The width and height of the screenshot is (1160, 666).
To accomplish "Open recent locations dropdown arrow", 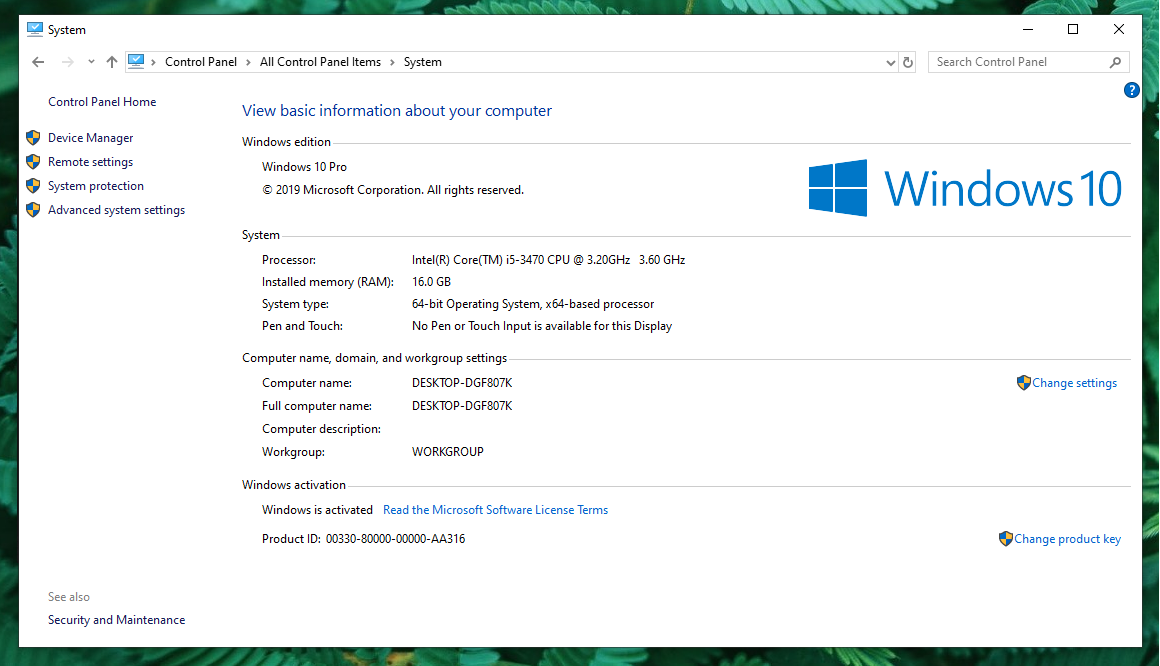I will click(x=91, y=62).
